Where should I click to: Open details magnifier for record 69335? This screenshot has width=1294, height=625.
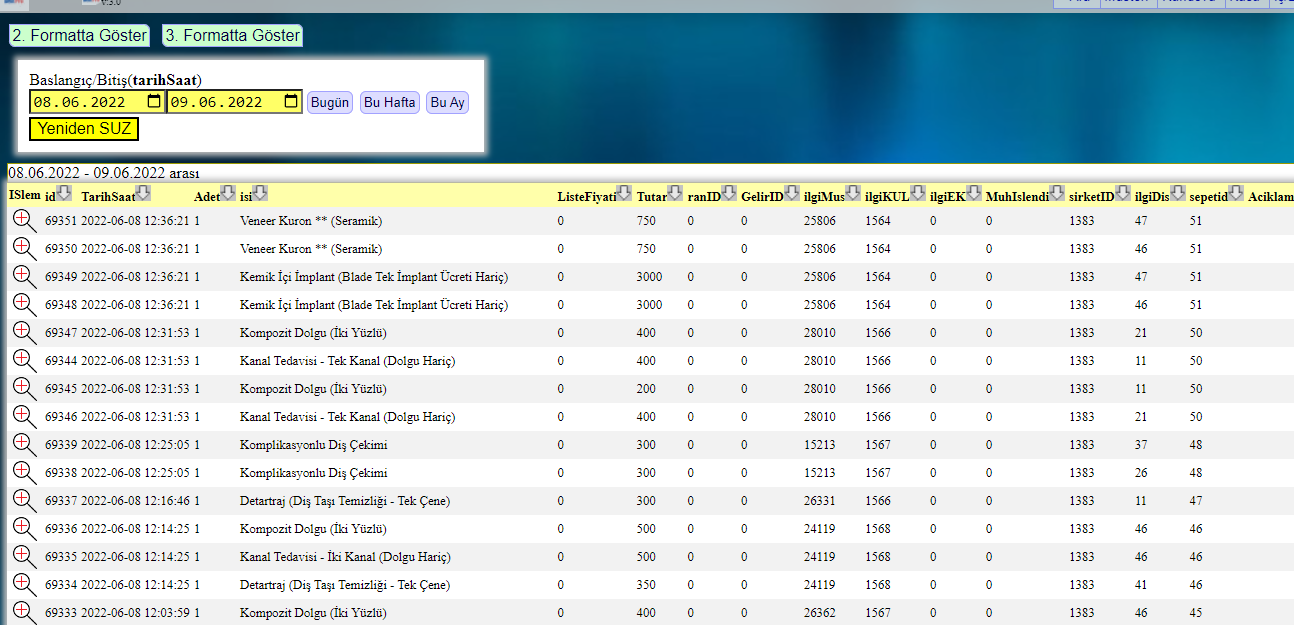23,555
